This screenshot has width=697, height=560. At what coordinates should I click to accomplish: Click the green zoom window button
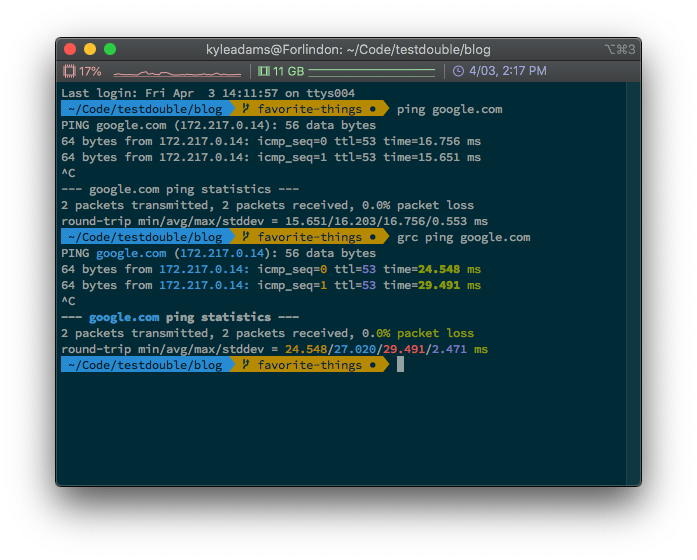[110, 49]
